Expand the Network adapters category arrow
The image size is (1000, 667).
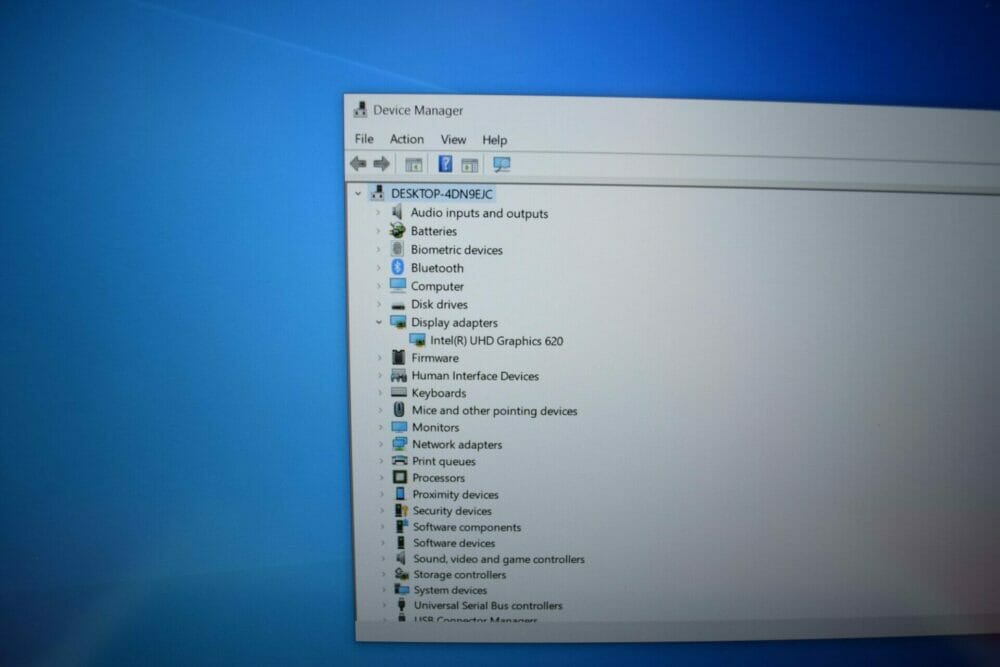[x=381, y=444]
